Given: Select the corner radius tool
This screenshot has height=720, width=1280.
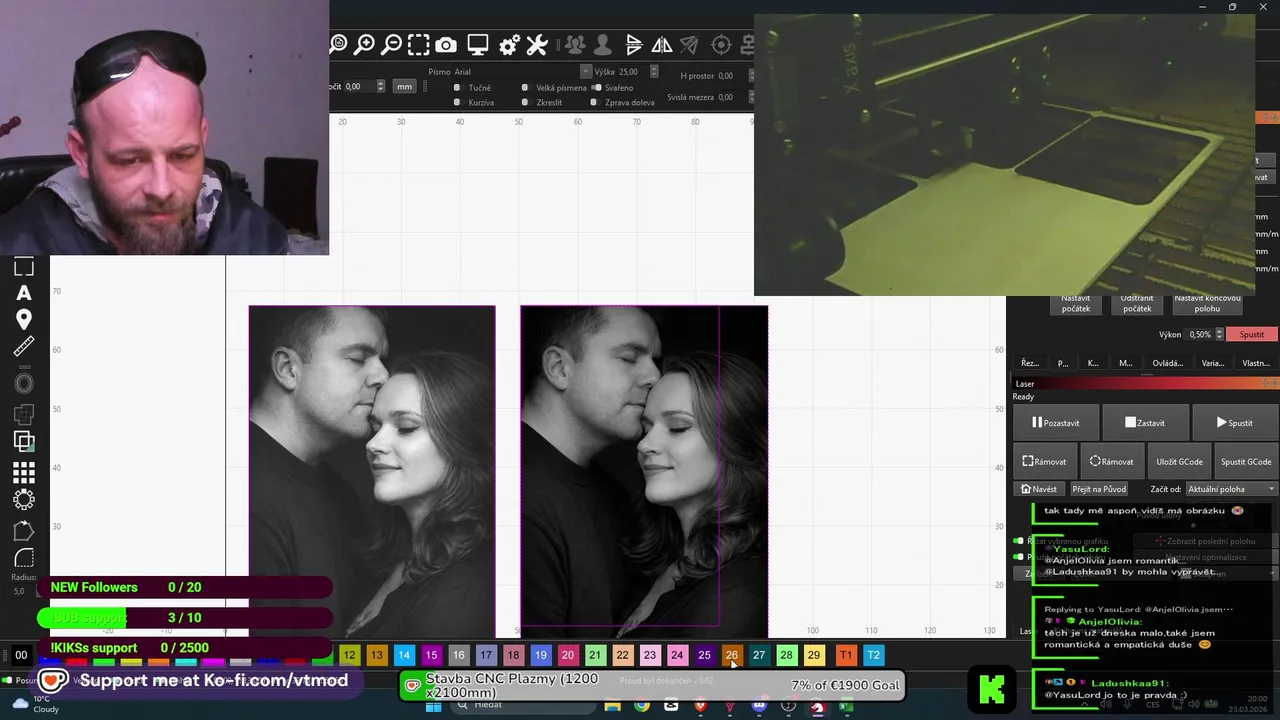Looking at the screenshot, I should [24, 558].
